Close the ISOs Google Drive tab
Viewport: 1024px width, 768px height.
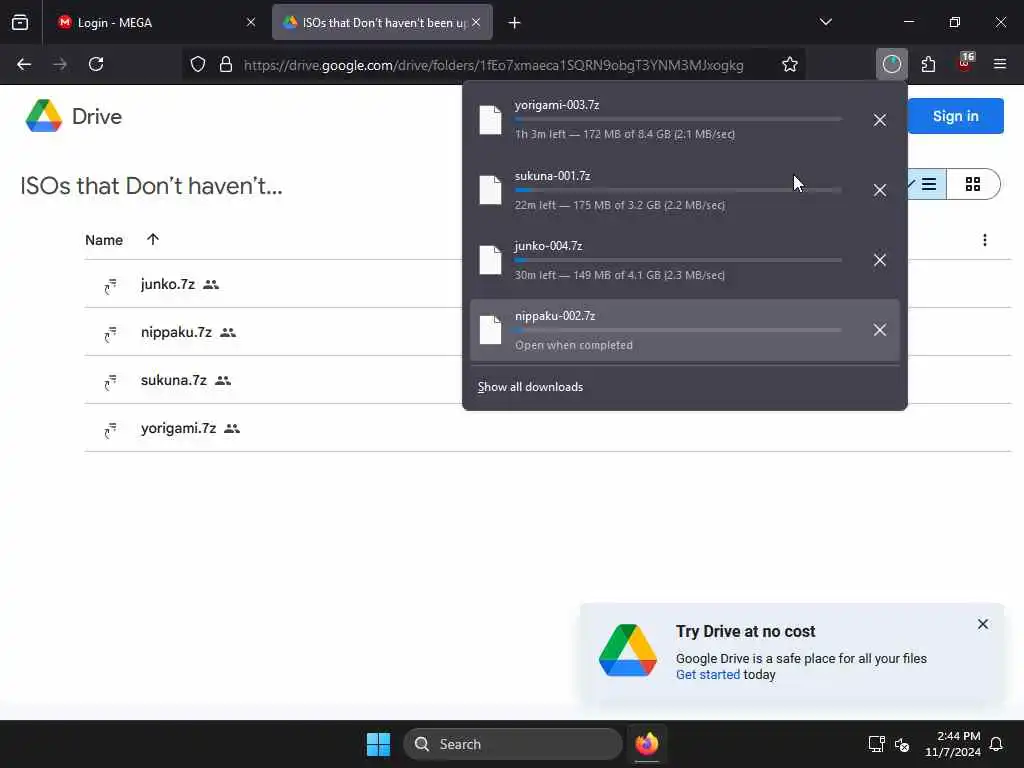pyautogui.click(x=476, y=22)
